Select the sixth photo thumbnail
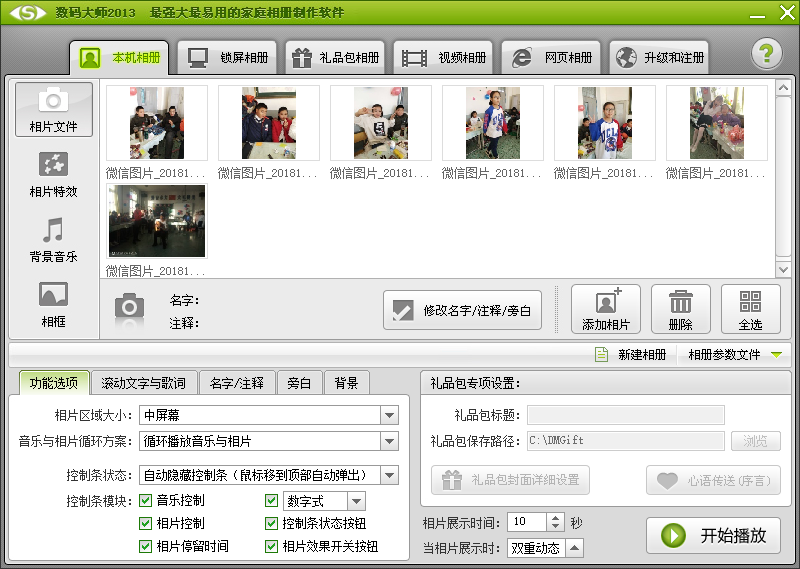The image size is (800, 569). (x=717, y=123)
